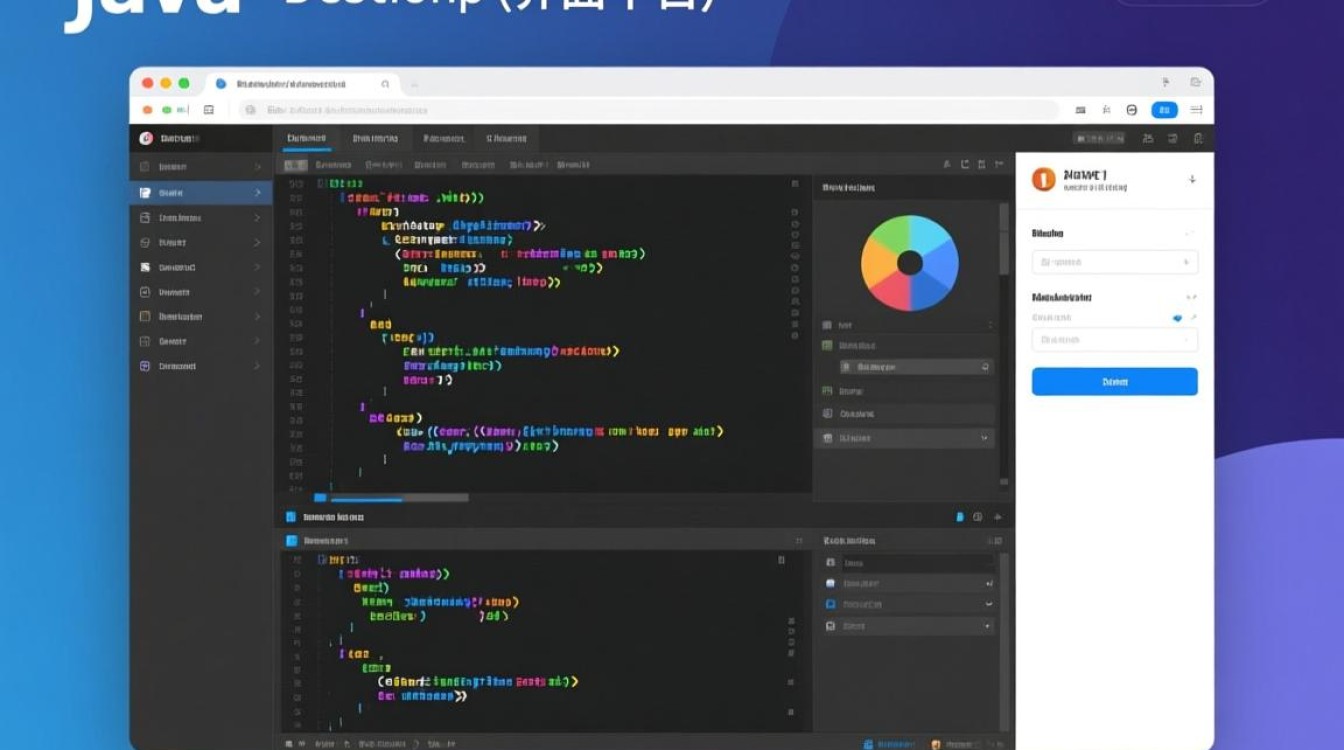1344x750 pixels.
Task: Open the hamburger menu in the browser toolbar
Action: (x=1196, y=110)
